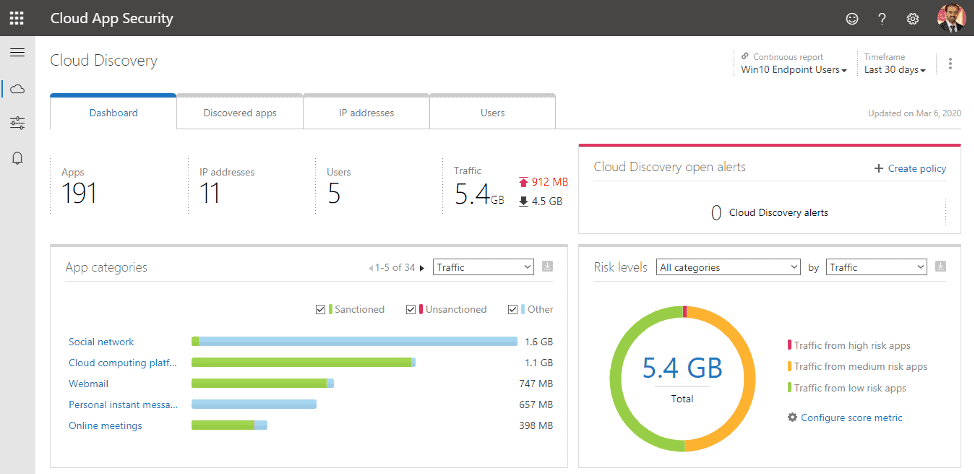
Task: Click the Continuous report link icon
Action: click(x=745, y=56)
